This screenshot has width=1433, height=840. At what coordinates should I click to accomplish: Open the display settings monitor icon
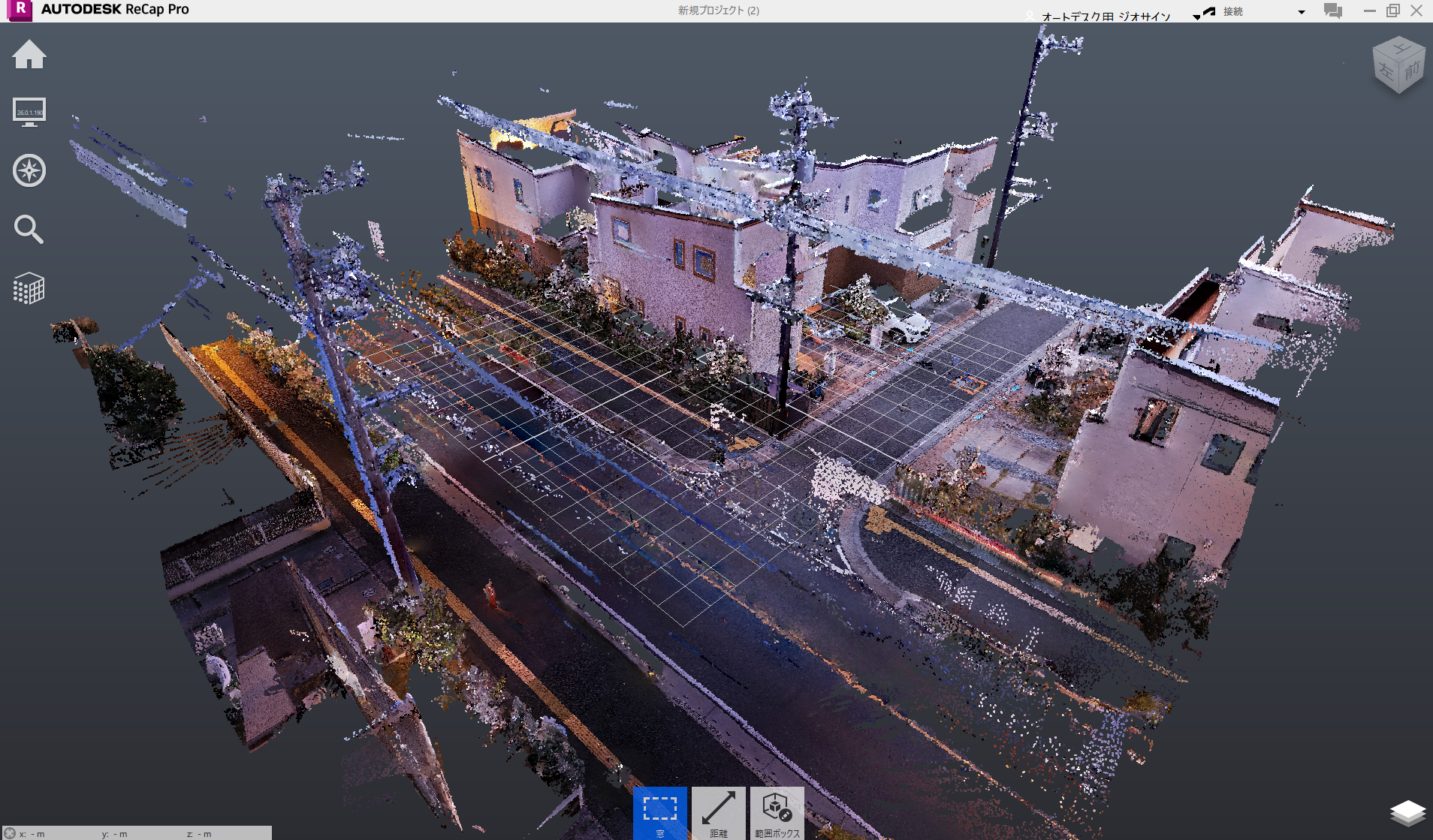point(29,112)
